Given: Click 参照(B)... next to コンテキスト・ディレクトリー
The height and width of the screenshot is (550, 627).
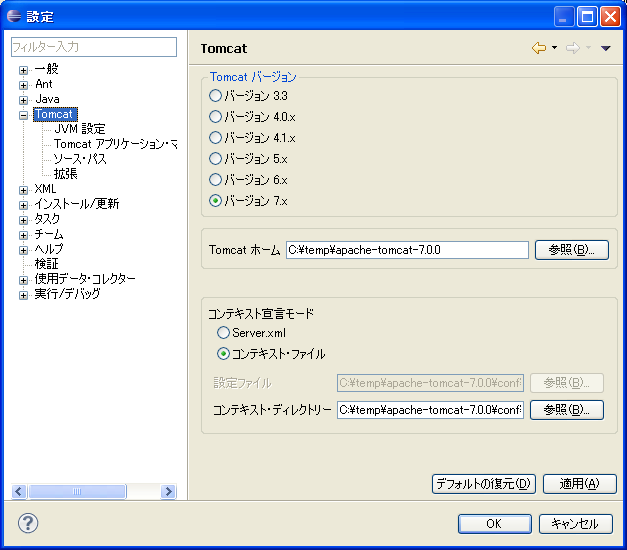Looking at the screenshot, I should [567, 410].
